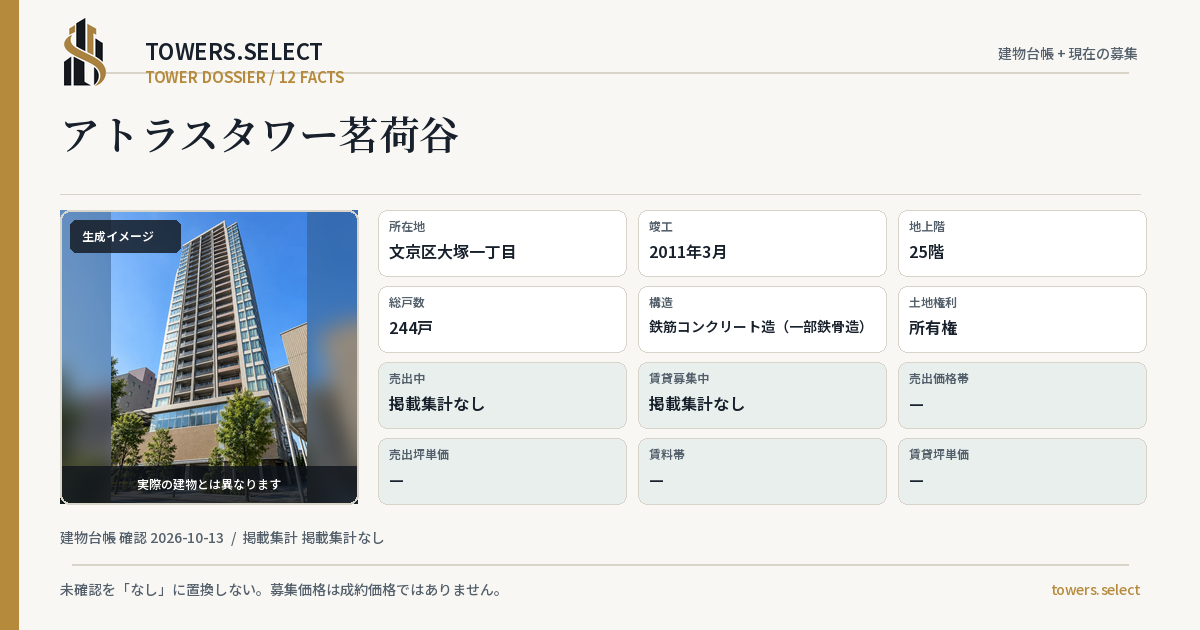Click the 賃貸坪単価 fact card
This screenshot has height=630, width=1200.
tap(1022, 471)
